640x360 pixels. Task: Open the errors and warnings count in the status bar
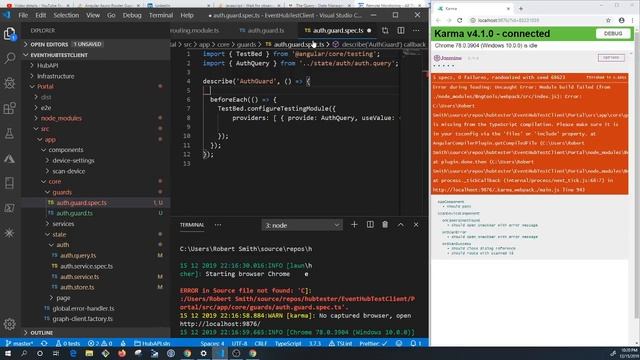pyautogui.click(x=100, y=343)
